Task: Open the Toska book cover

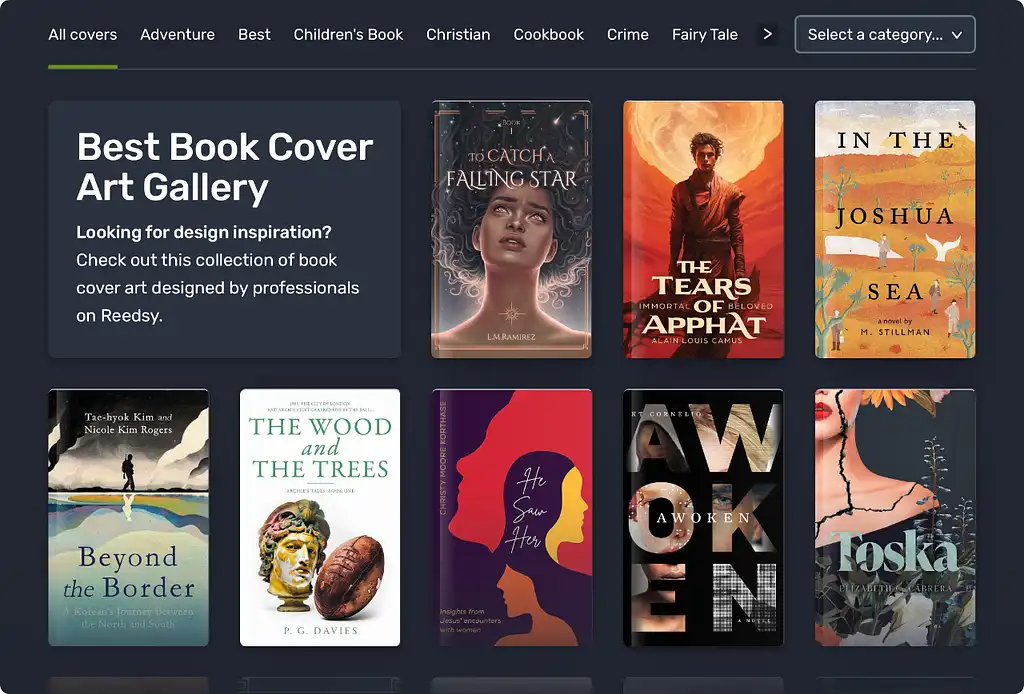Action: [894, 517]
